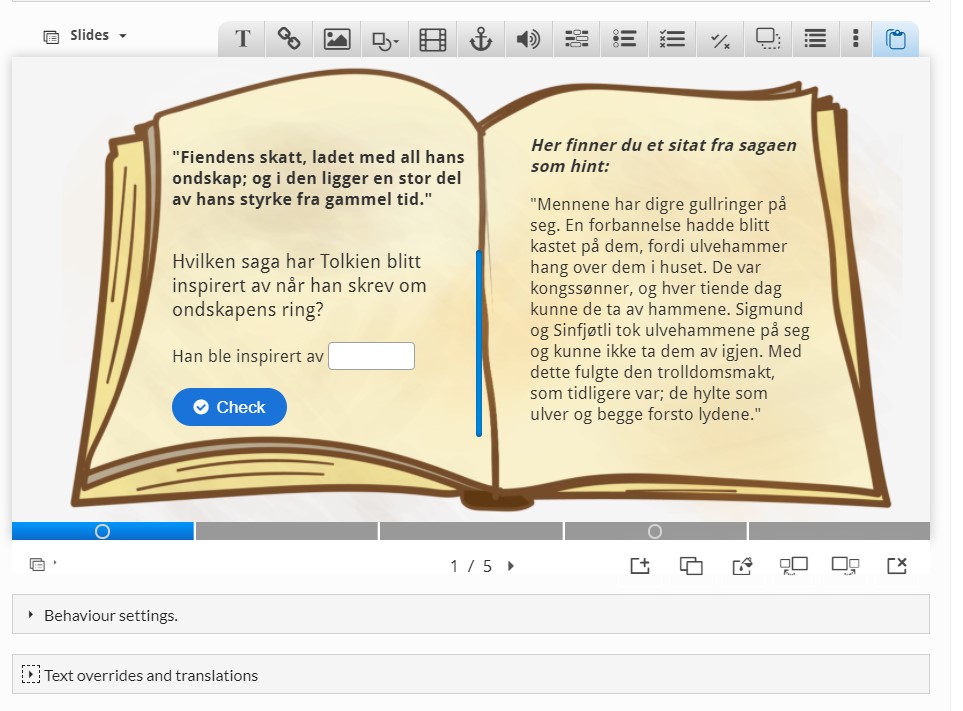Expand Text overrides and translations
The width and height of the screenshot is (963, 711).
coord(470,675)
